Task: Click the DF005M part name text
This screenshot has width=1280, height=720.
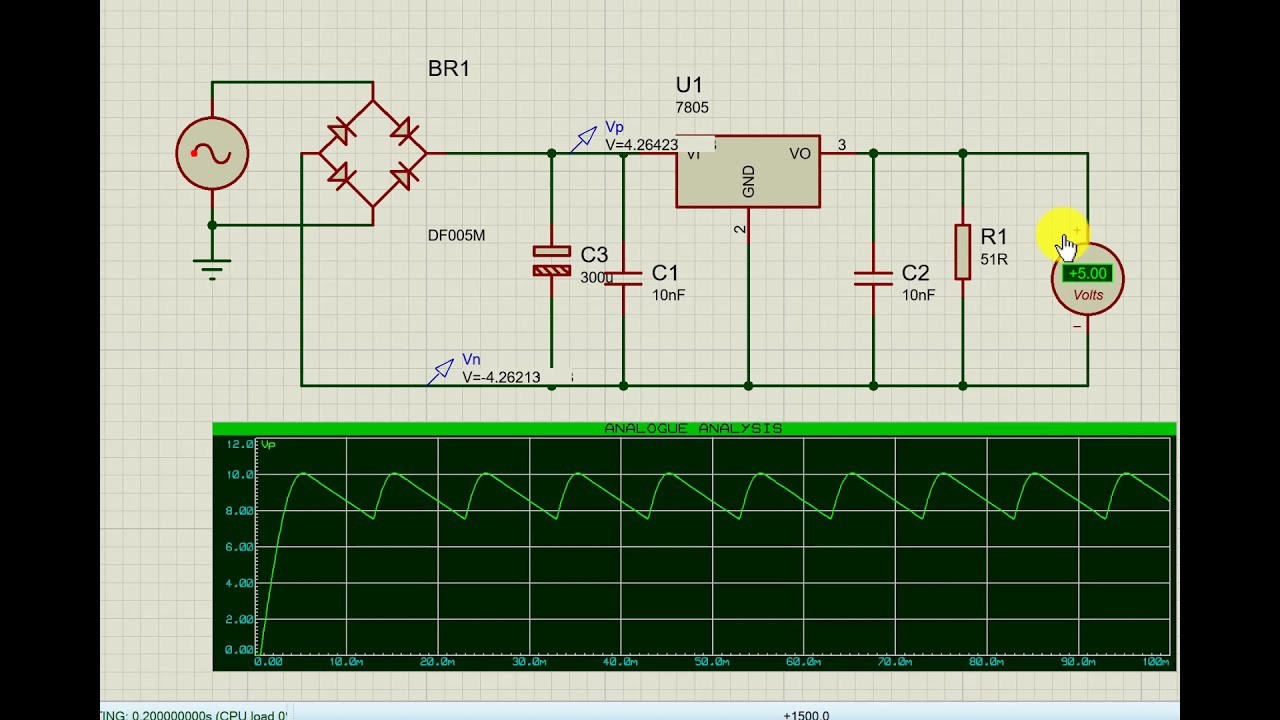Action: tap(456, 236)
